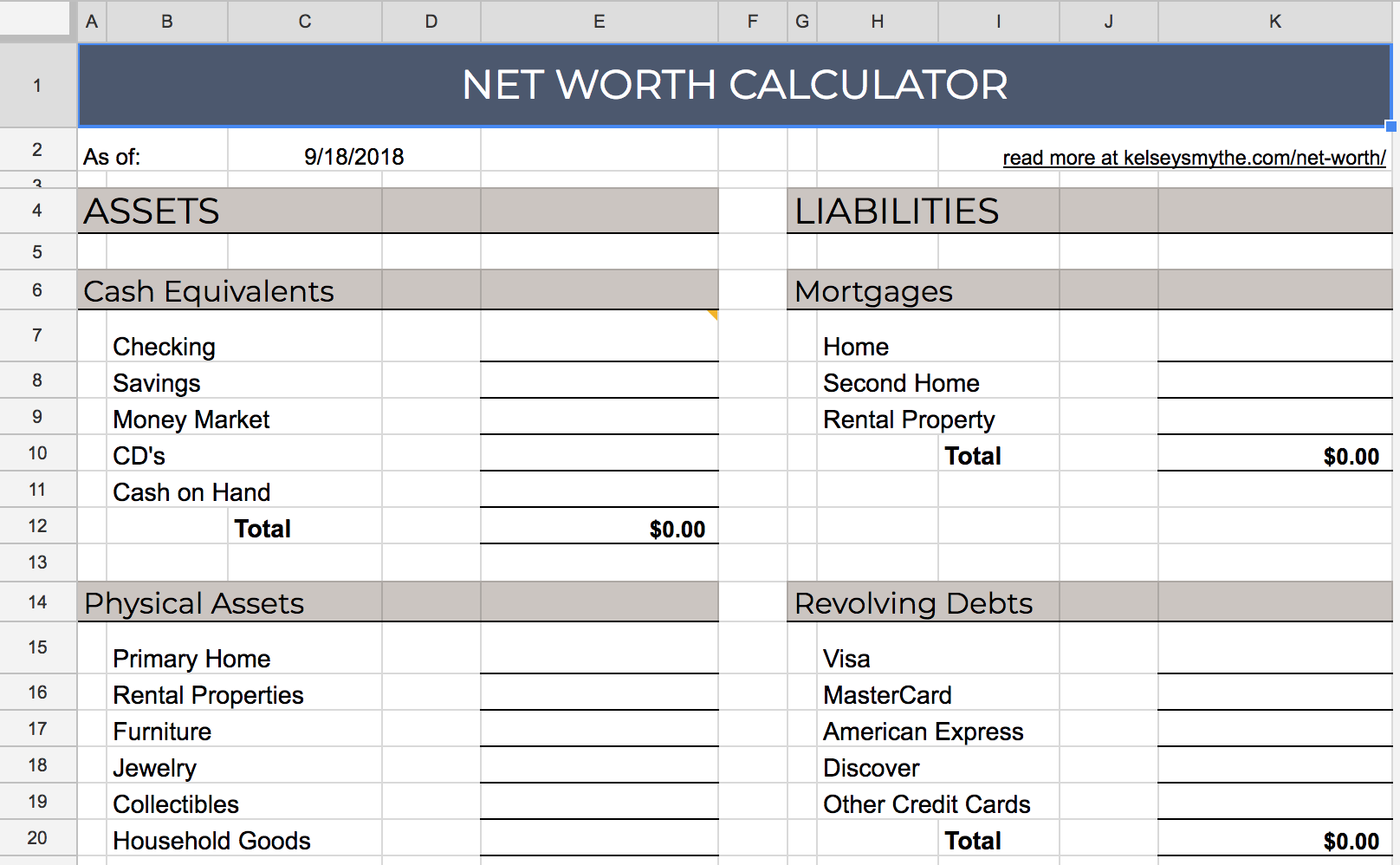The image size is (1400, 865).
Task: Select the 9/18/2018 date cell
Action: tap(353, 157)
